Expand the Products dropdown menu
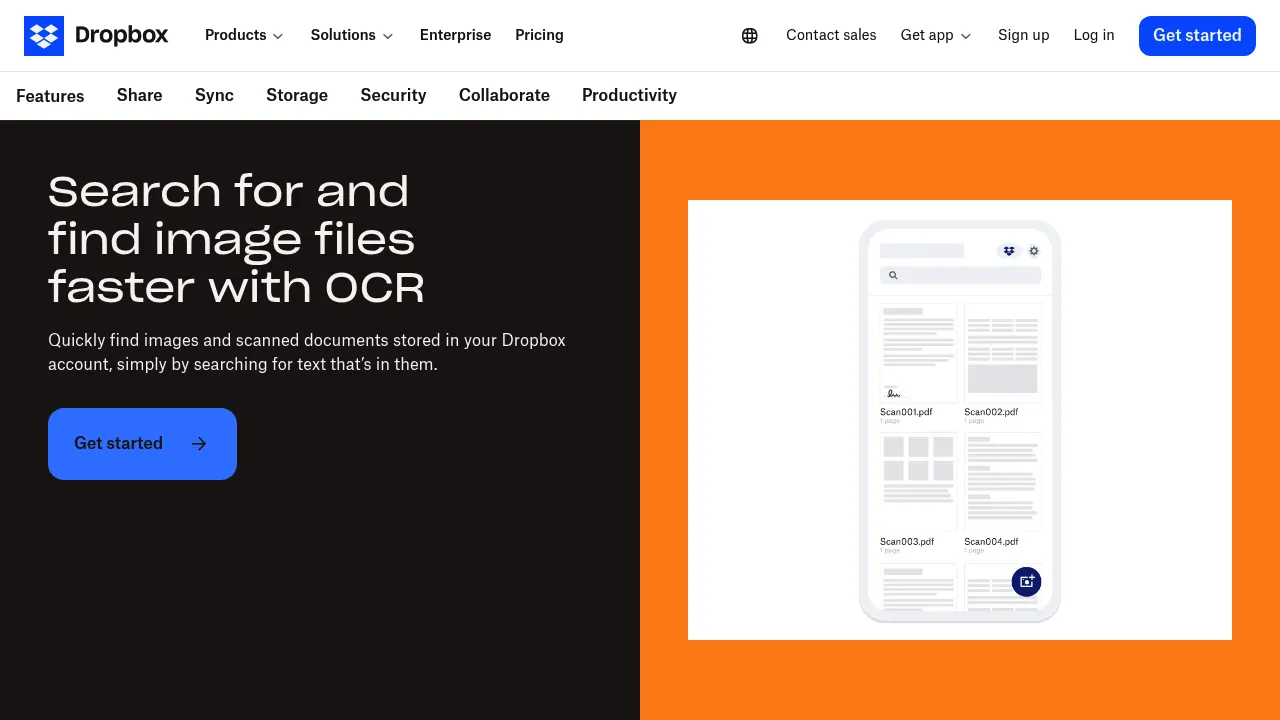Image resolution: width=1280 pixels, height=720 pixels. pos(244,35)
